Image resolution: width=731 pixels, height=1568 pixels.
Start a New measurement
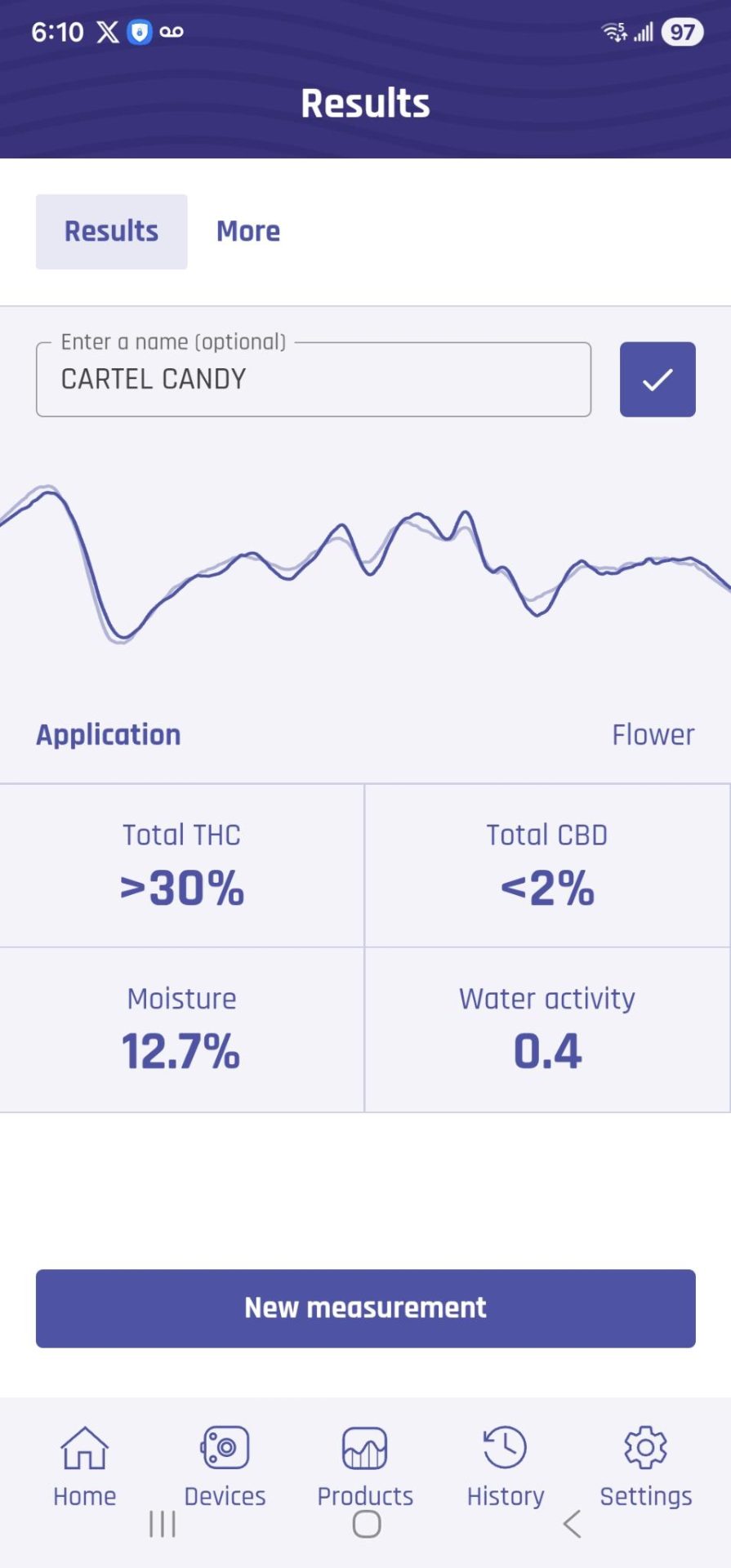click(x=366, y=1308)
